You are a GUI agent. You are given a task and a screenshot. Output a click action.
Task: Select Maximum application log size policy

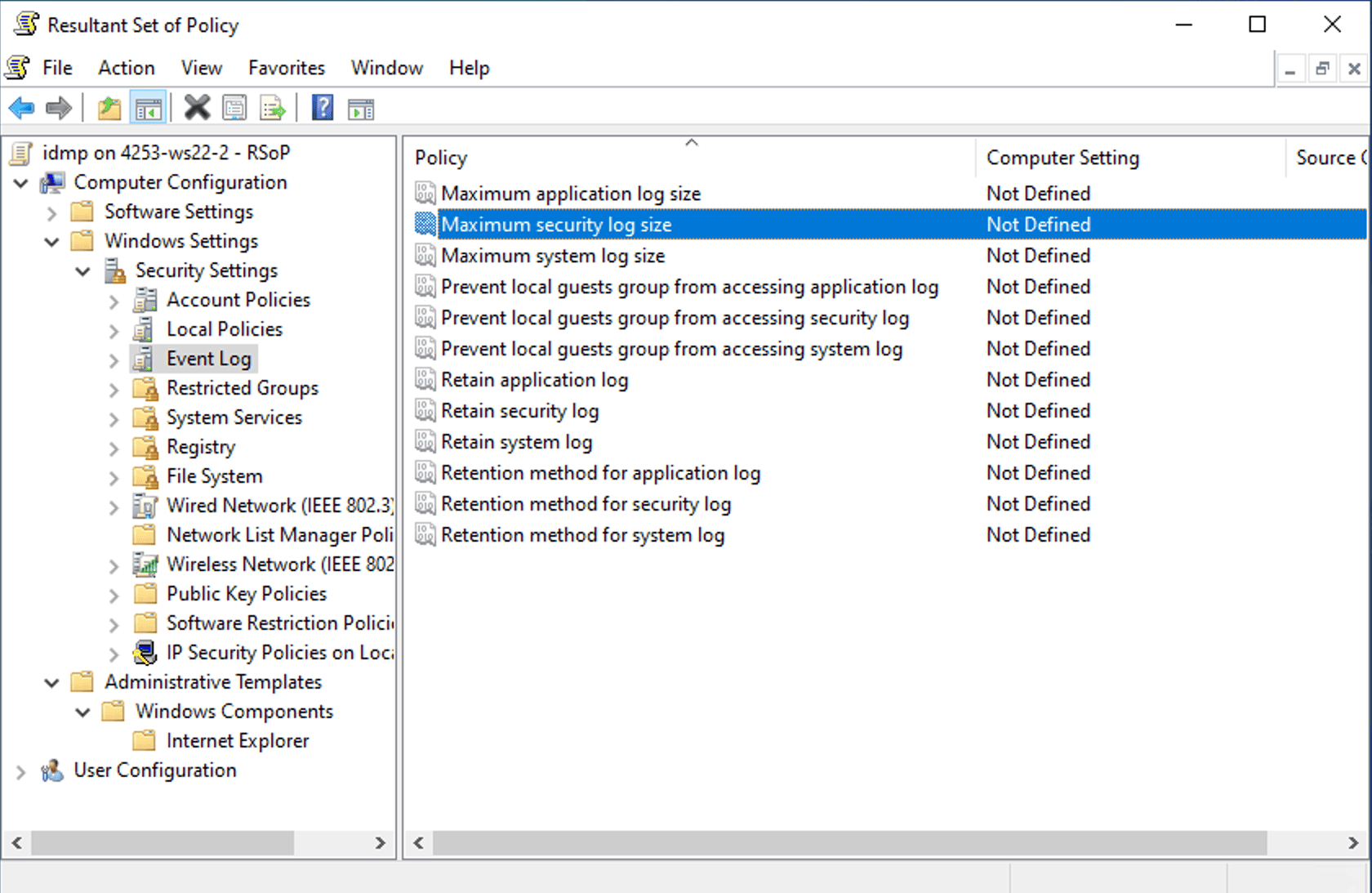click(570, 194)
